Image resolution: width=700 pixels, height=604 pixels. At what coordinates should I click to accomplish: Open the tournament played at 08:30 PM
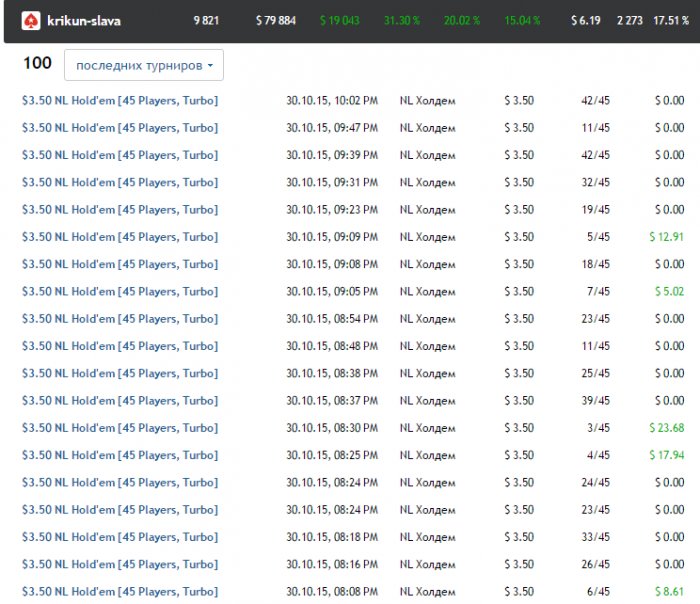point(120,428)
